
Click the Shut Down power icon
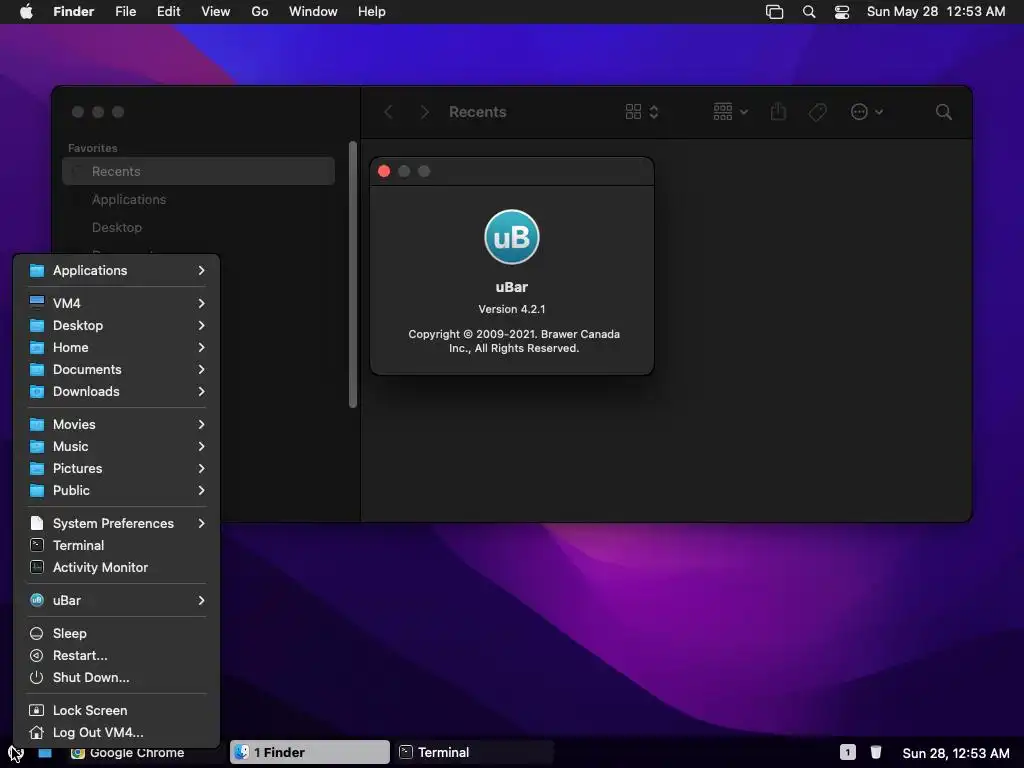pyautogui.click(x=37, y=677)
